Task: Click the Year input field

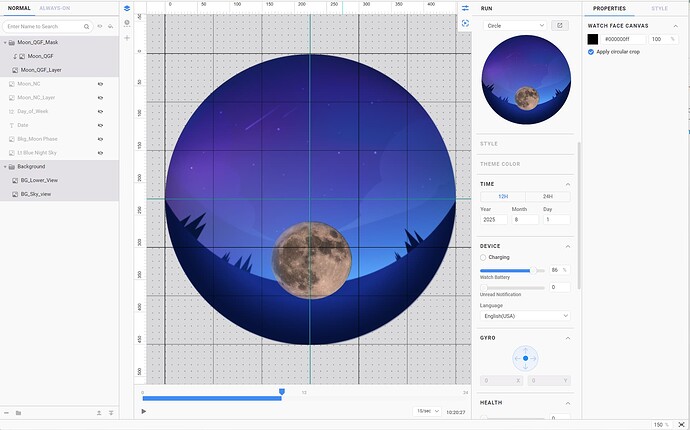Action: 493,220
